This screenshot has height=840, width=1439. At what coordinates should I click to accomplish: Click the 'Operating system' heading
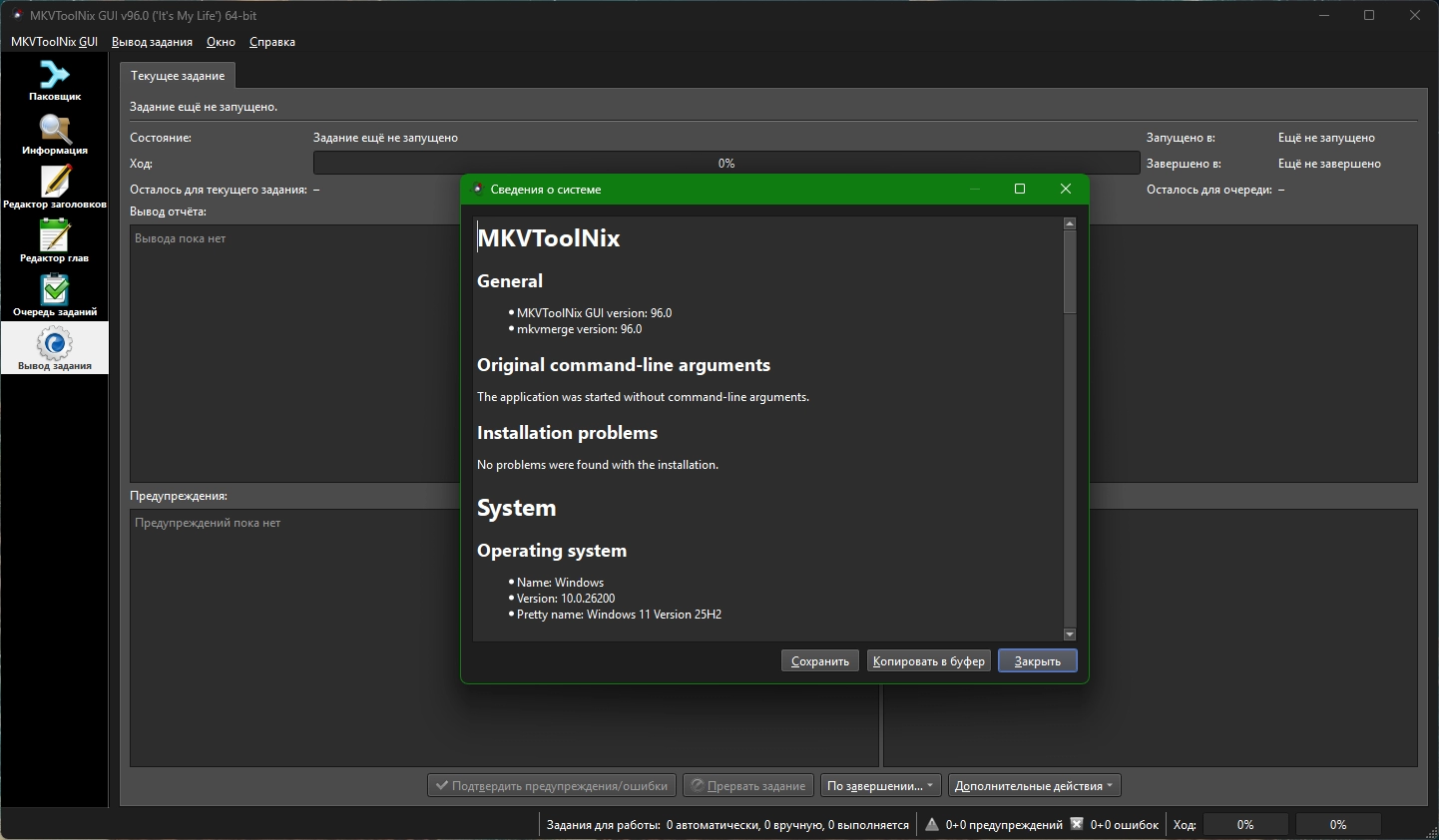tap(552, 551)
